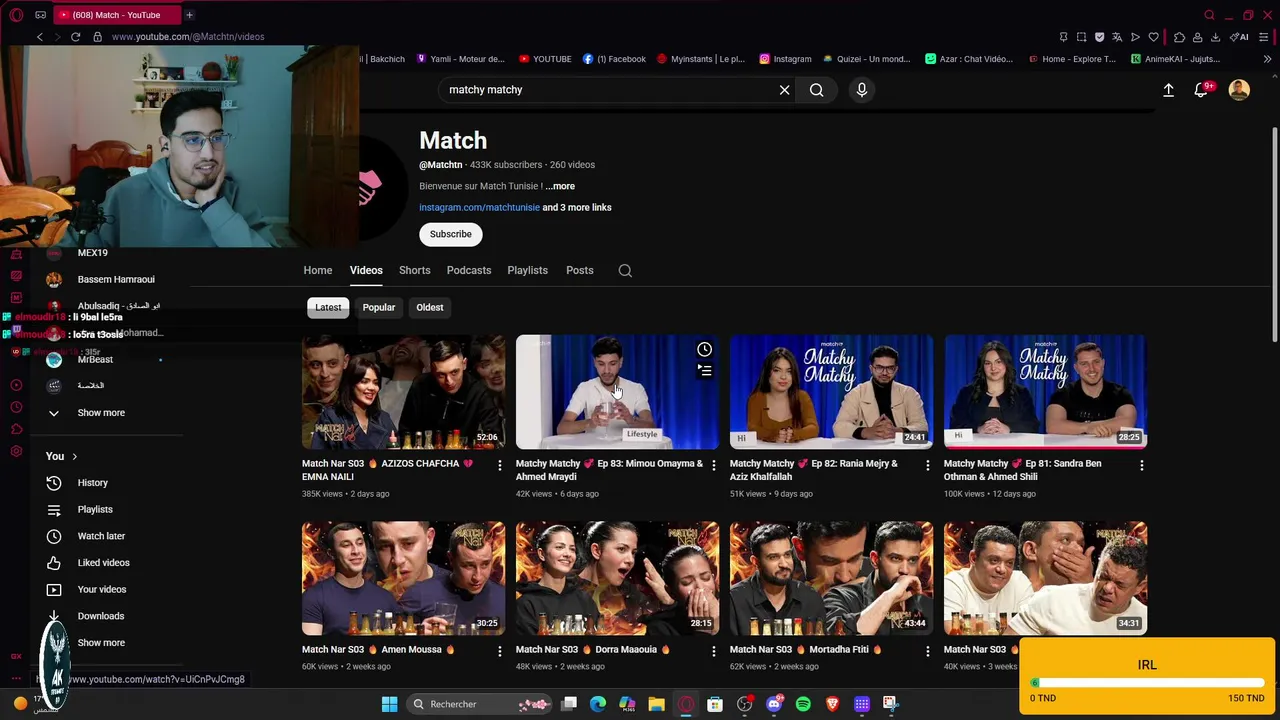Open the You section chevron
This screenshot has height=720, width=1280.
pos(74,457)
